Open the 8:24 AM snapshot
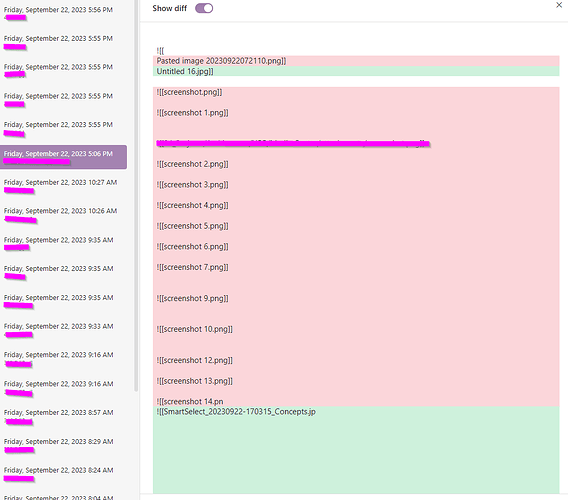Image resolution: width=568 pixels, height=500 pixels. (63, 474)
